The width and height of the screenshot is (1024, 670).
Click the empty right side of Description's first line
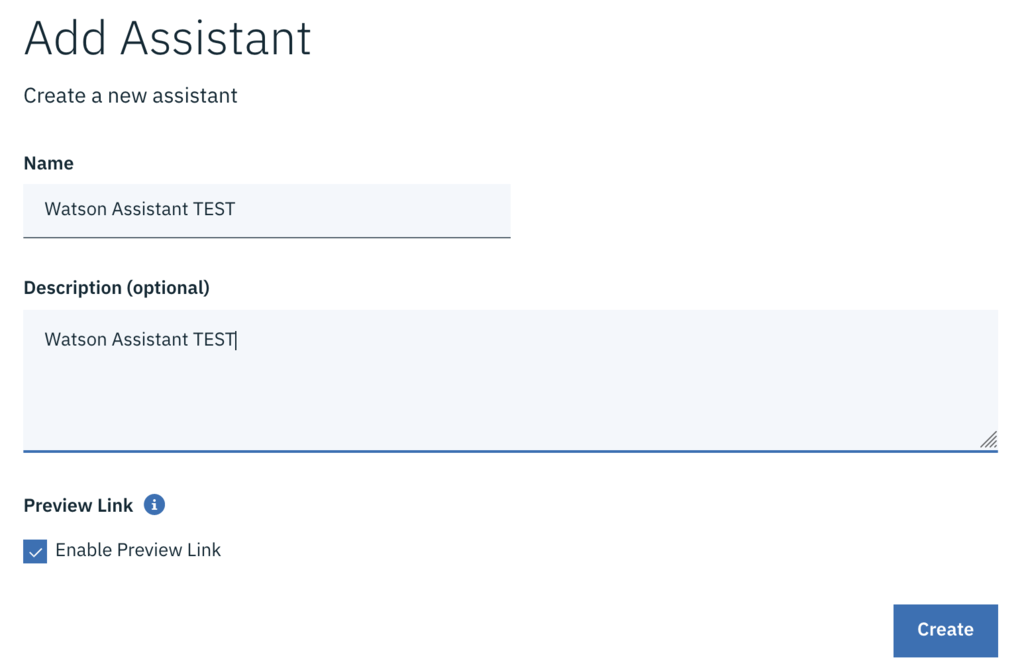600,340
